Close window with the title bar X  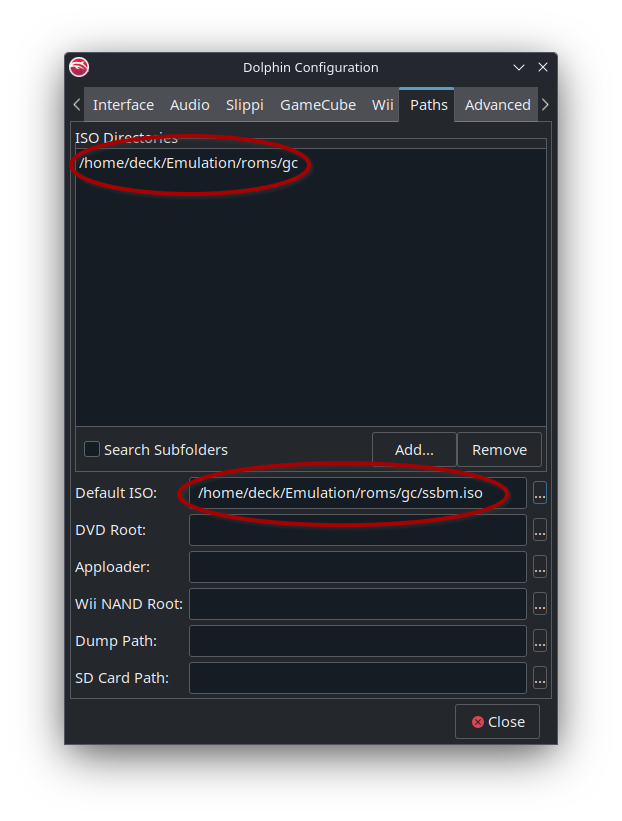coord(543,67)
